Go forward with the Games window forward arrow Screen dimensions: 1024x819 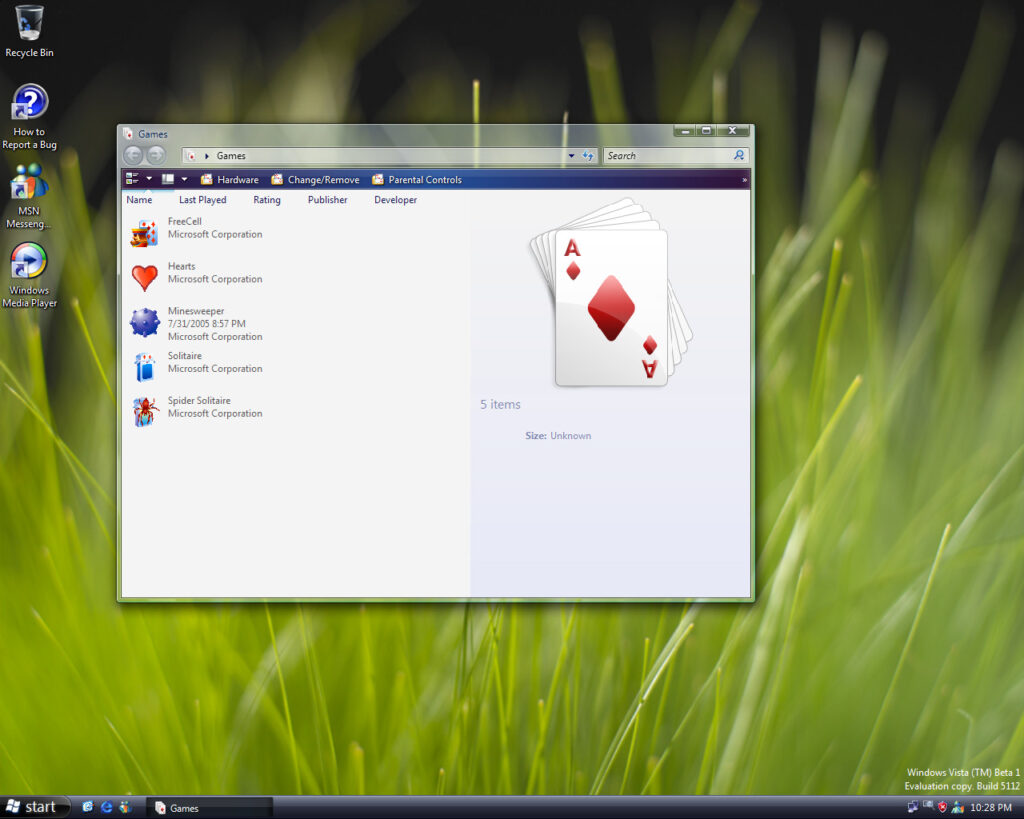[x=156, y=155]
